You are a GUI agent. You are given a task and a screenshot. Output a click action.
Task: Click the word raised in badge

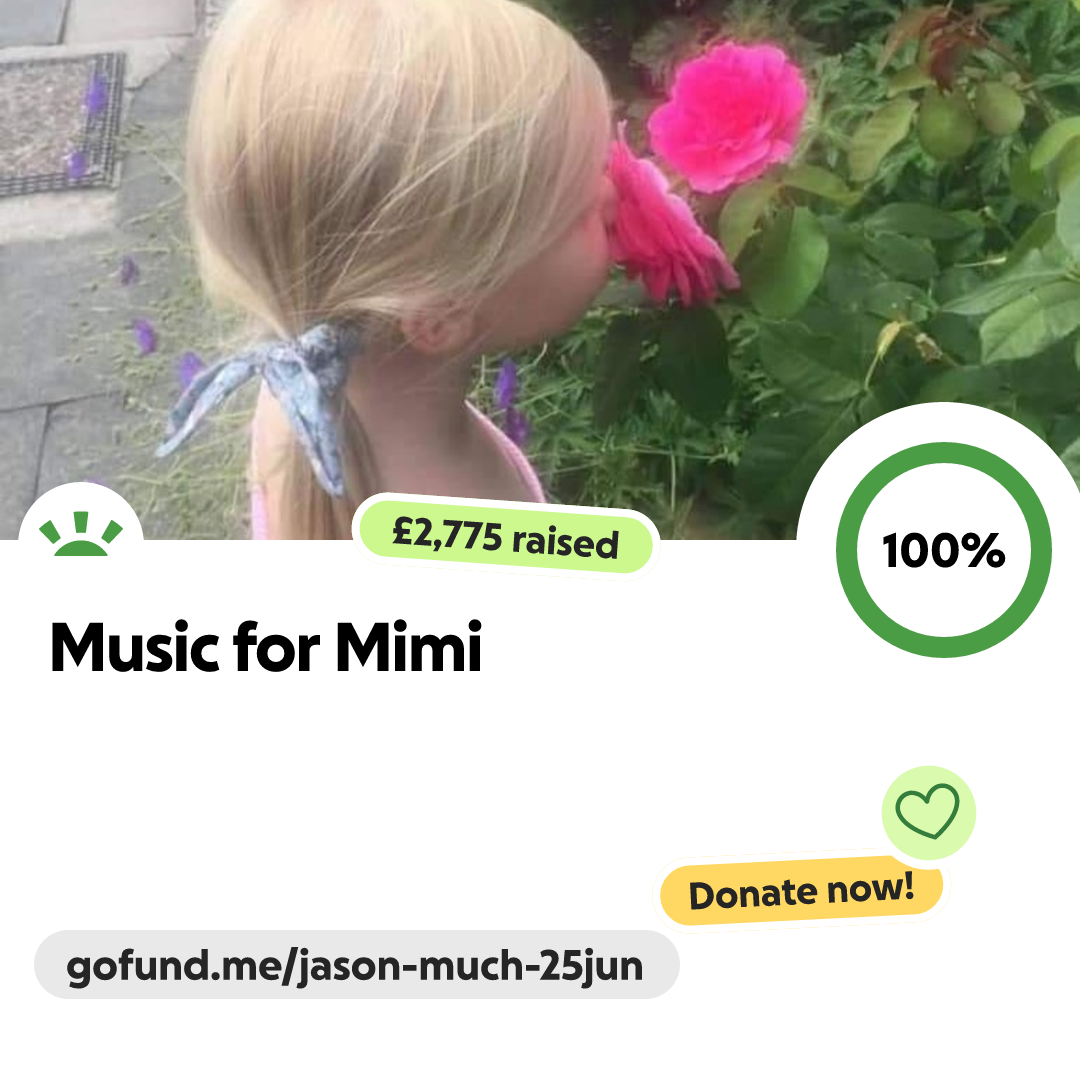click(x=565, y=541)
